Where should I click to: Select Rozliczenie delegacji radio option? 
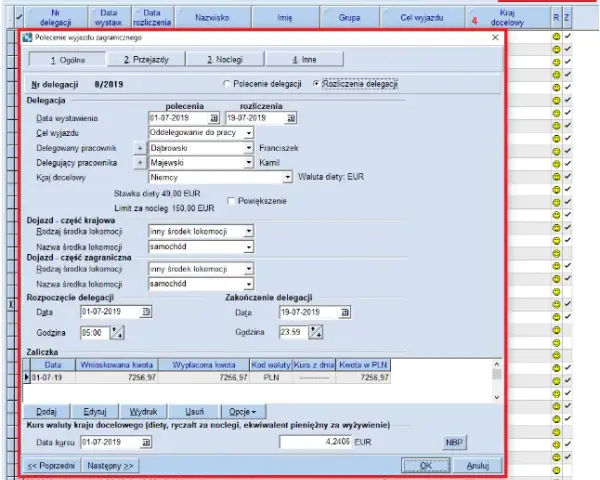pos(316,83)
